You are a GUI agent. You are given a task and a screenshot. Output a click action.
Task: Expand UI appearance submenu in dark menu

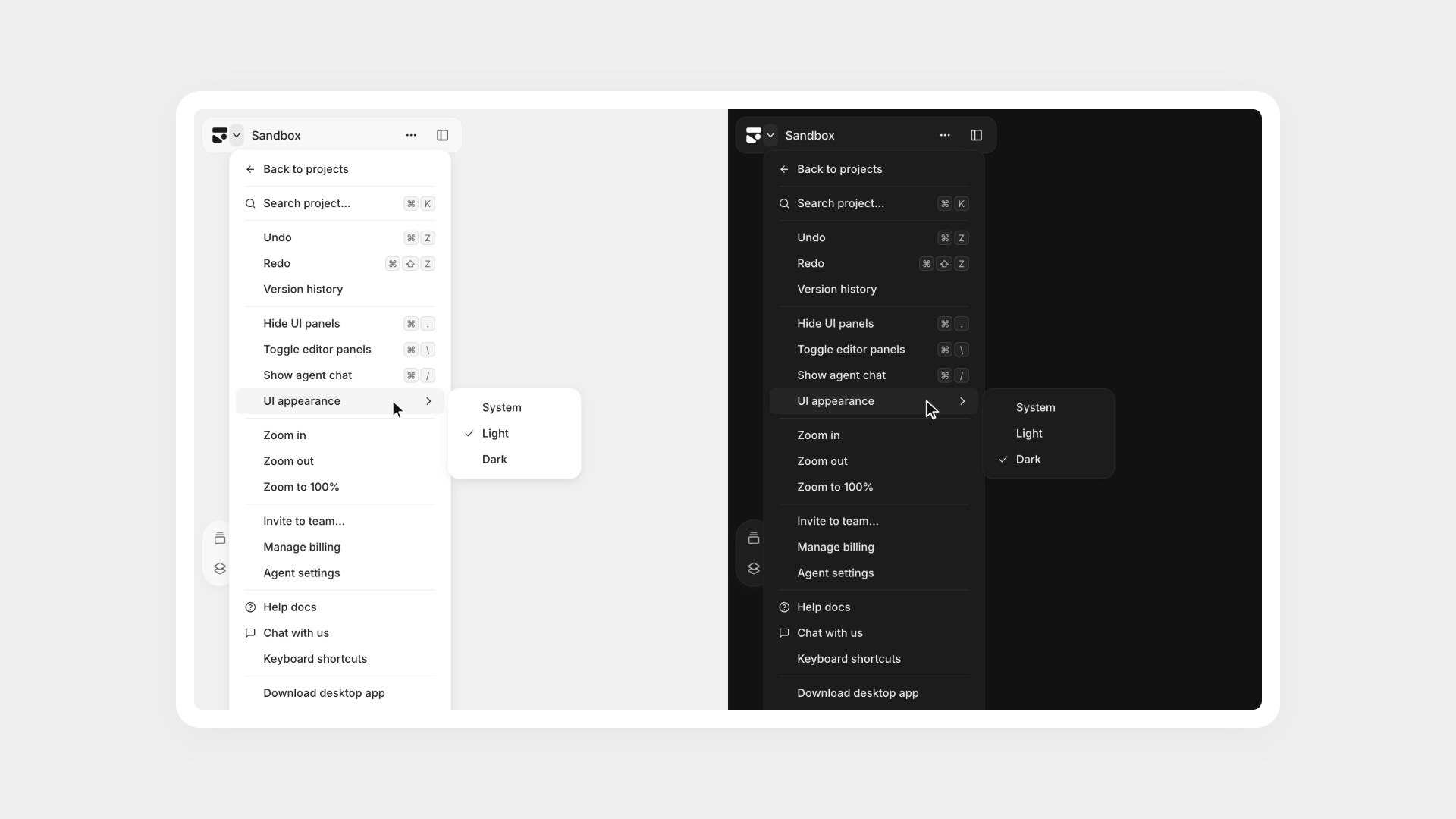pos(874,401)
